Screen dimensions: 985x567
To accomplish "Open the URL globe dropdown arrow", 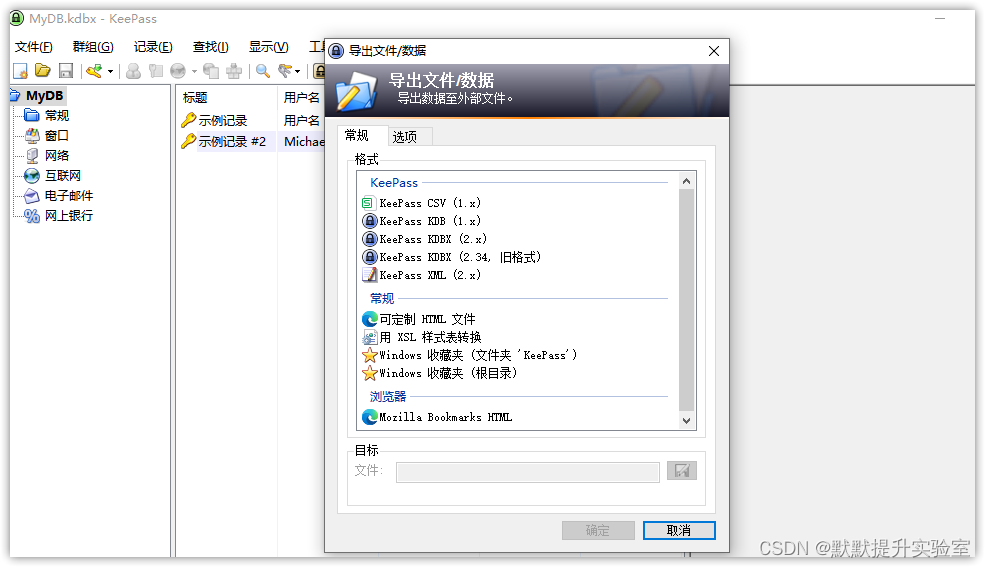I will pos(194,72).
